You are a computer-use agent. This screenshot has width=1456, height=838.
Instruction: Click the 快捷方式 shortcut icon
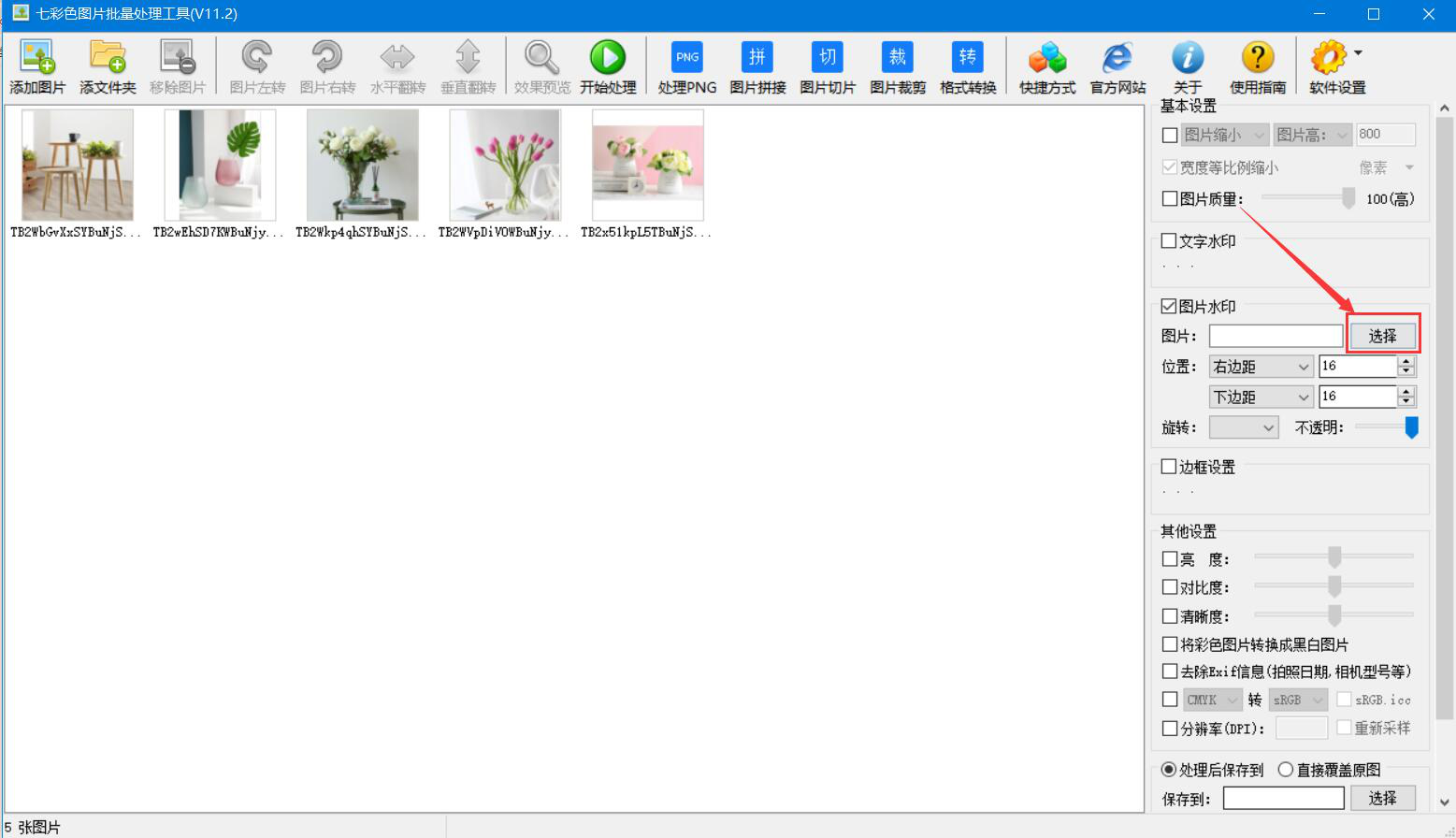point(1047,66)
